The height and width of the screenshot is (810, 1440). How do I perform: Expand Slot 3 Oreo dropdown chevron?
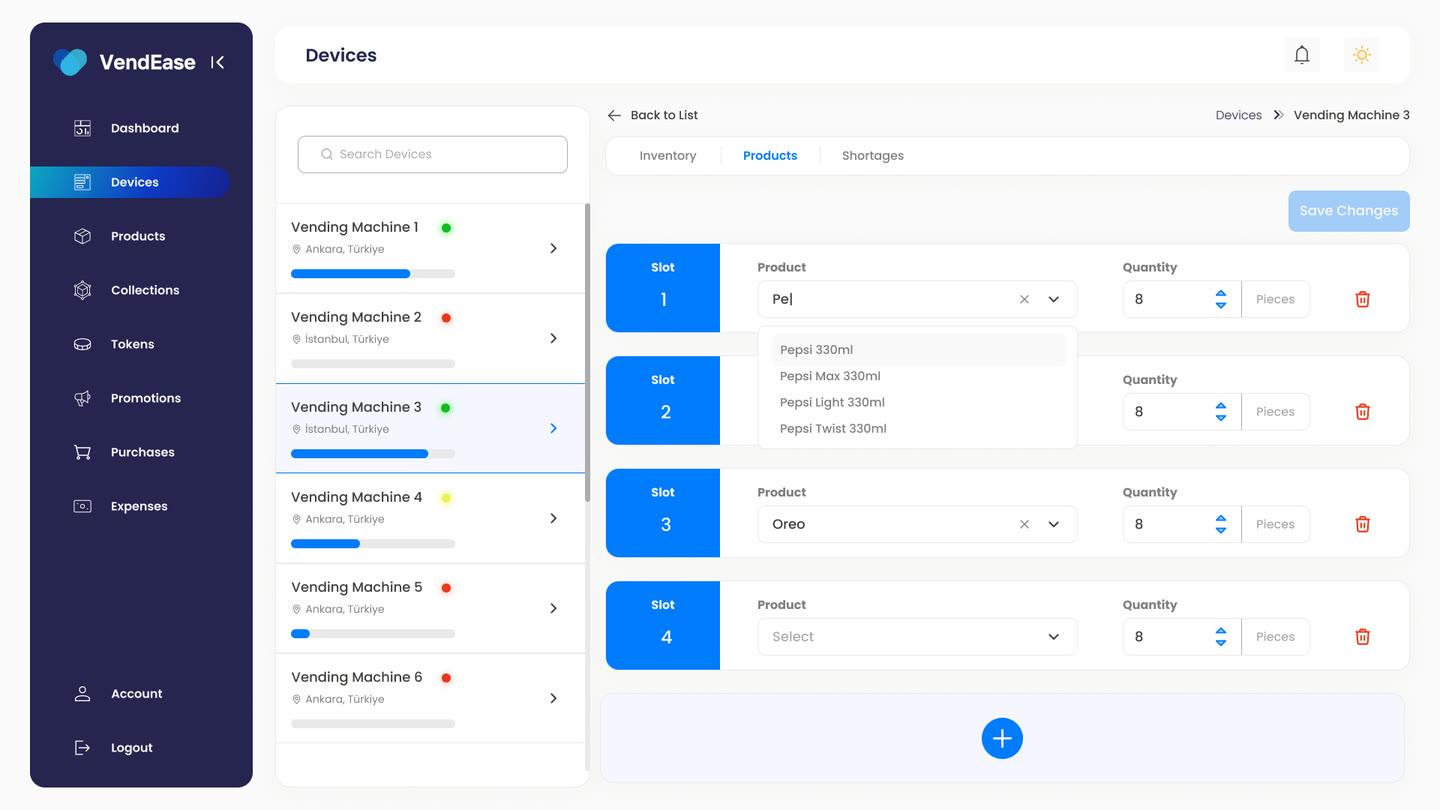pos(1054,524)
